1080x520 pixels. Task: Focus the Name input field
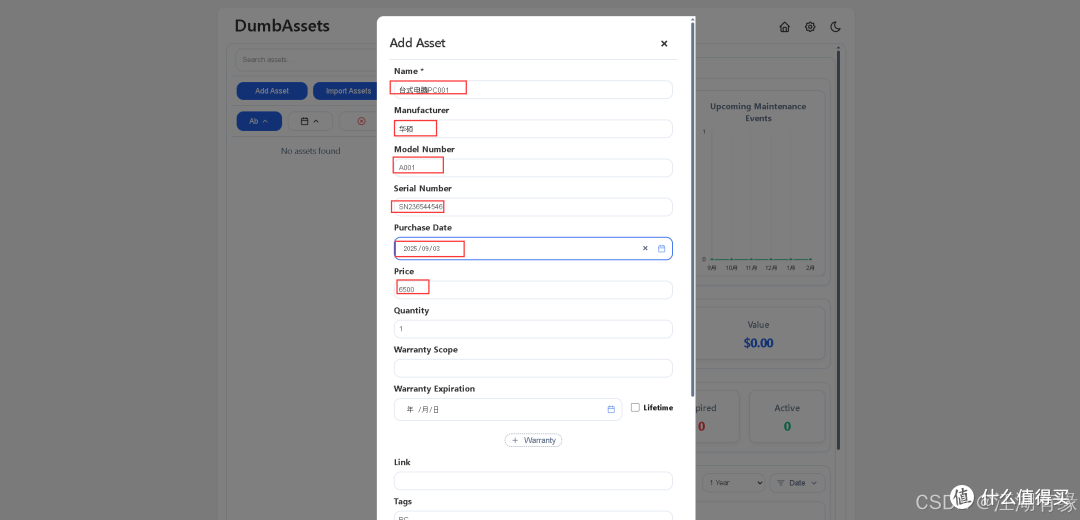click(x=533, y=90)
